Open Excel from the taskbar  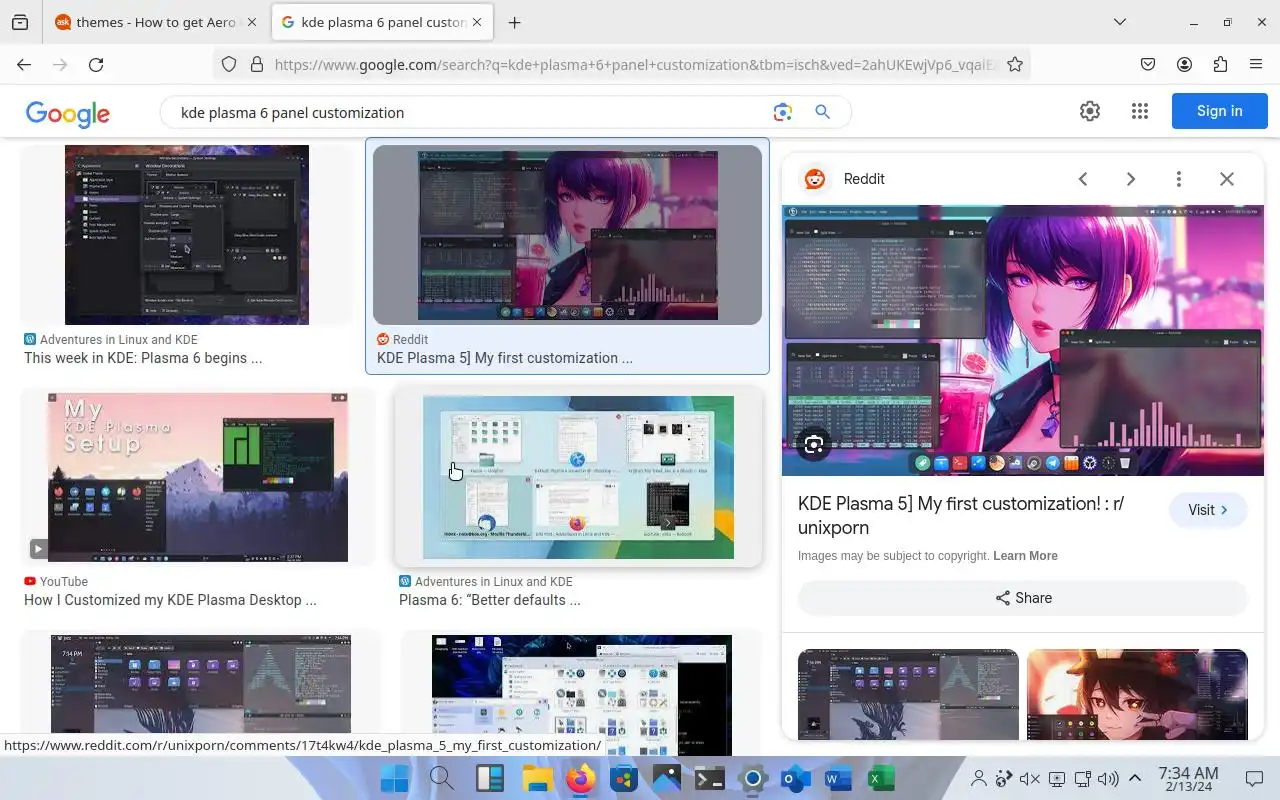pyautogui.click(x=881, y=778)
